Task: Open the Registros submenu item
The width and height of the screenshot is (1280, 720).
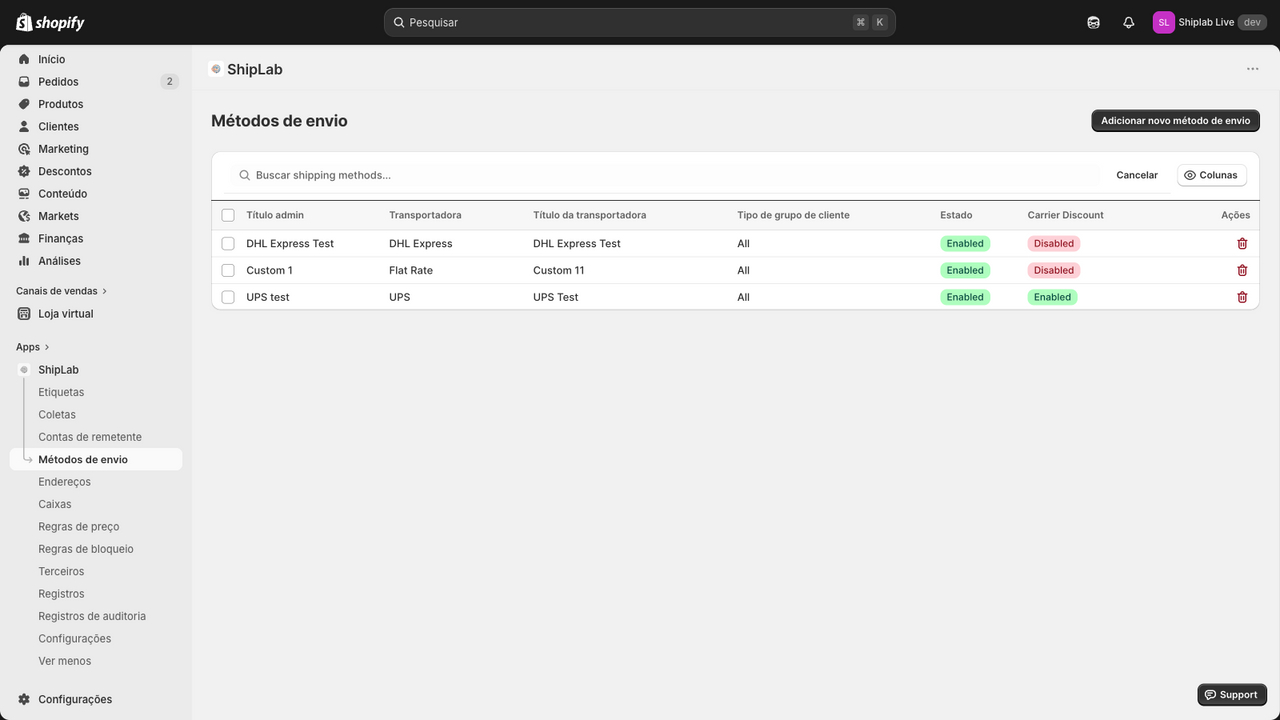Action: (x=61, y=594)
